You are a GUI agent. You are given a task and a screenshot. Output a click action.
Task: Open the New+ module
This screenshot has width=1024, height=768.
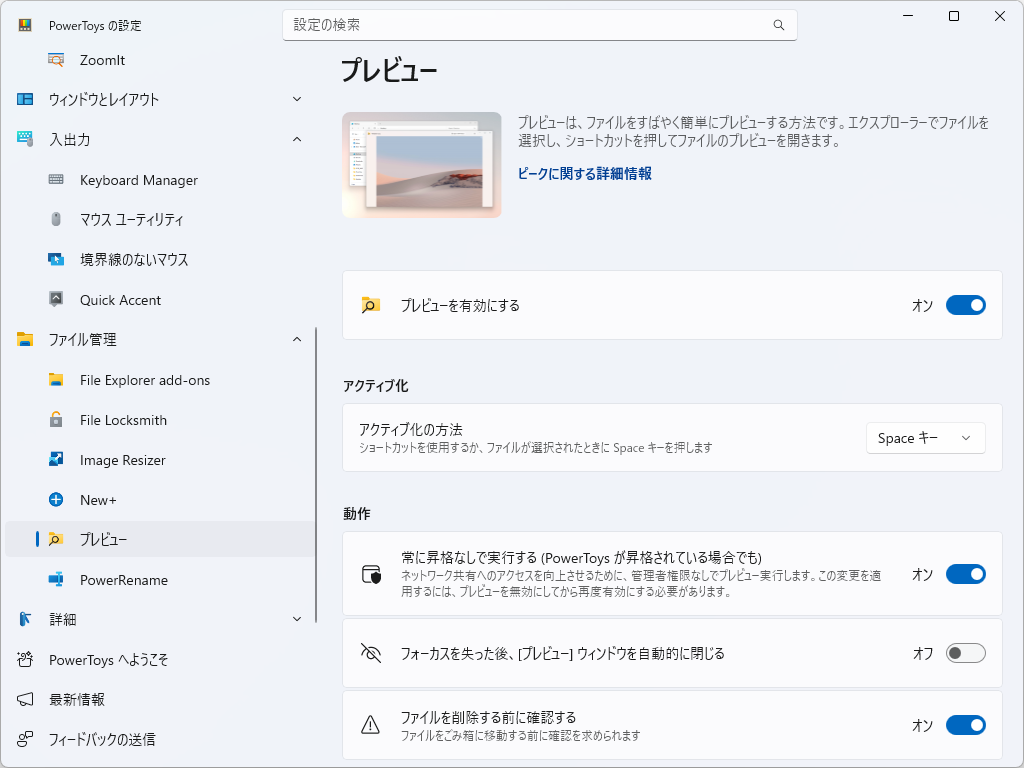pyautogui.click(x=104, y=500)
